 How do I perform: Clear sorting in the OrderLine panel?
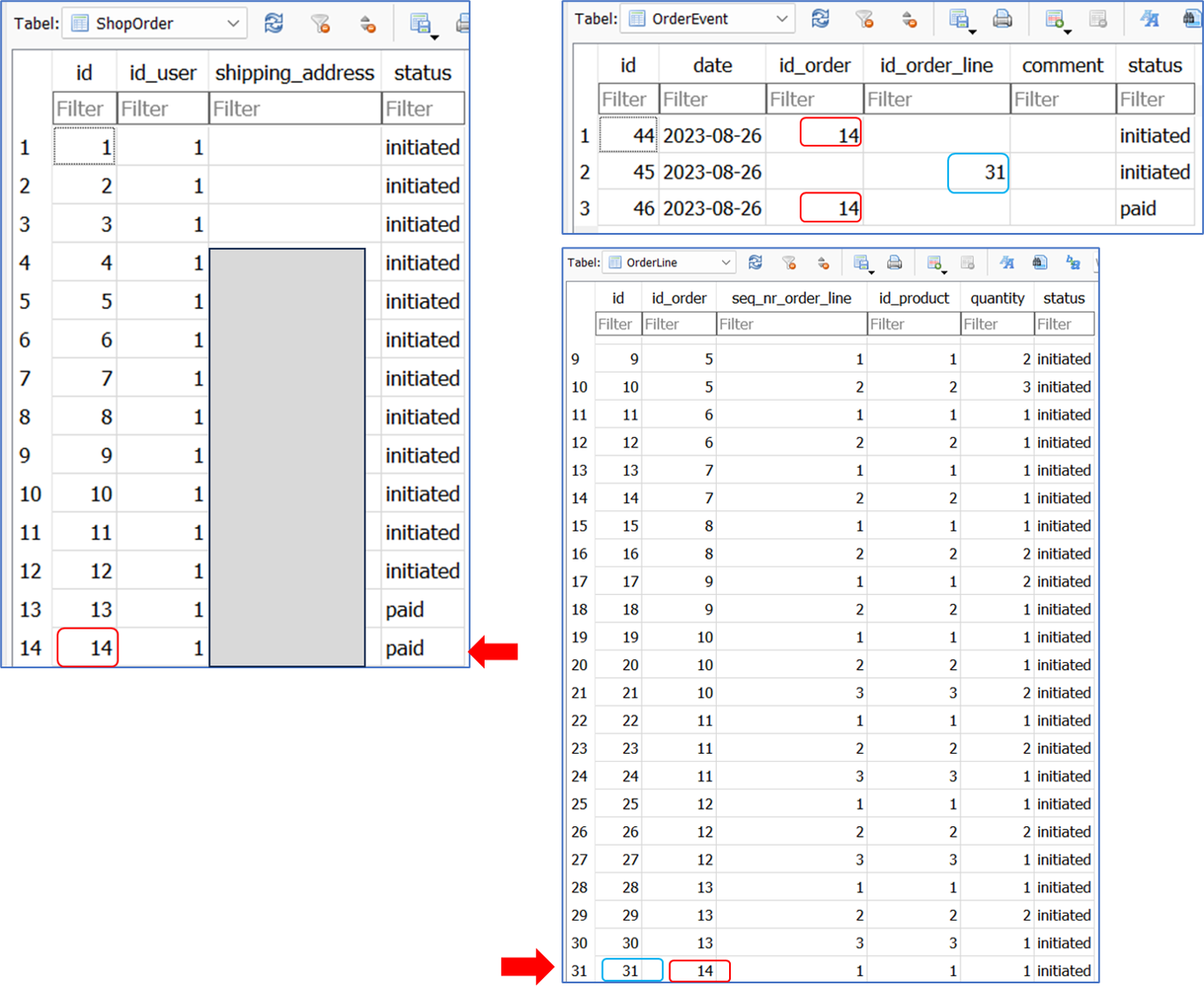tap(823, 262)
